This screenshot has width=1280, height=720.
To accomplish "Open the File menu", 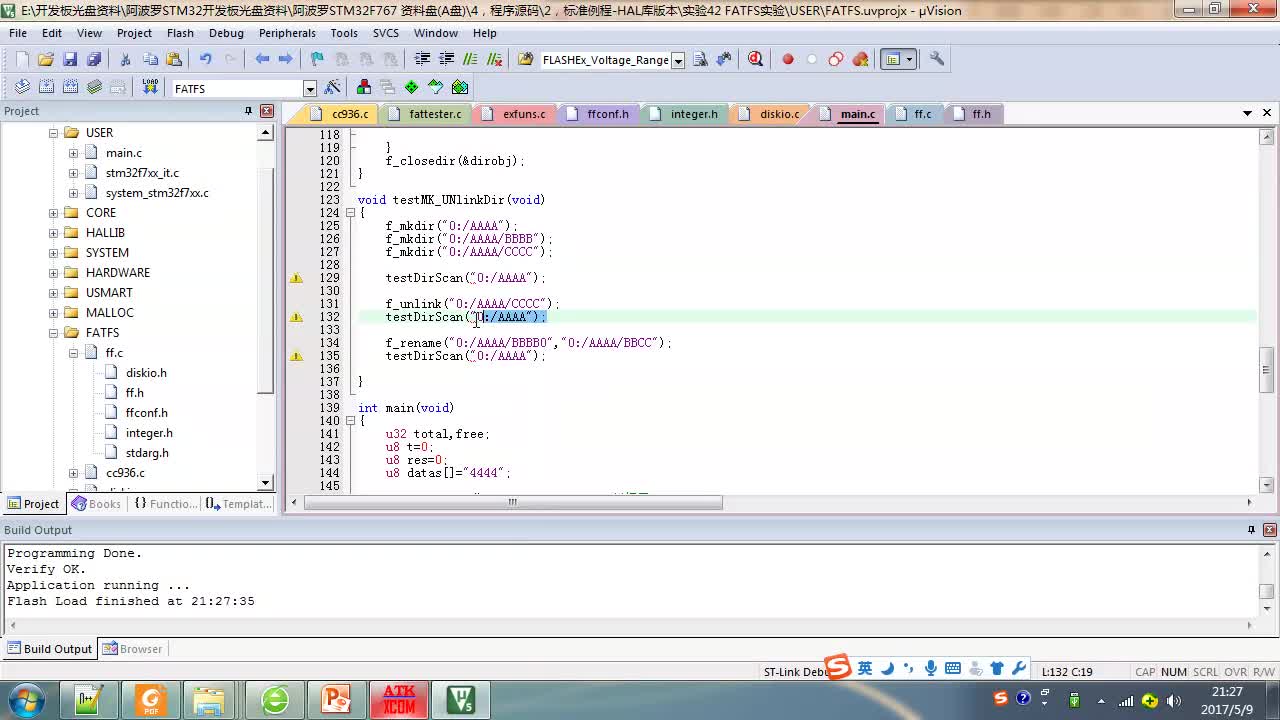I will pos(18,33).
